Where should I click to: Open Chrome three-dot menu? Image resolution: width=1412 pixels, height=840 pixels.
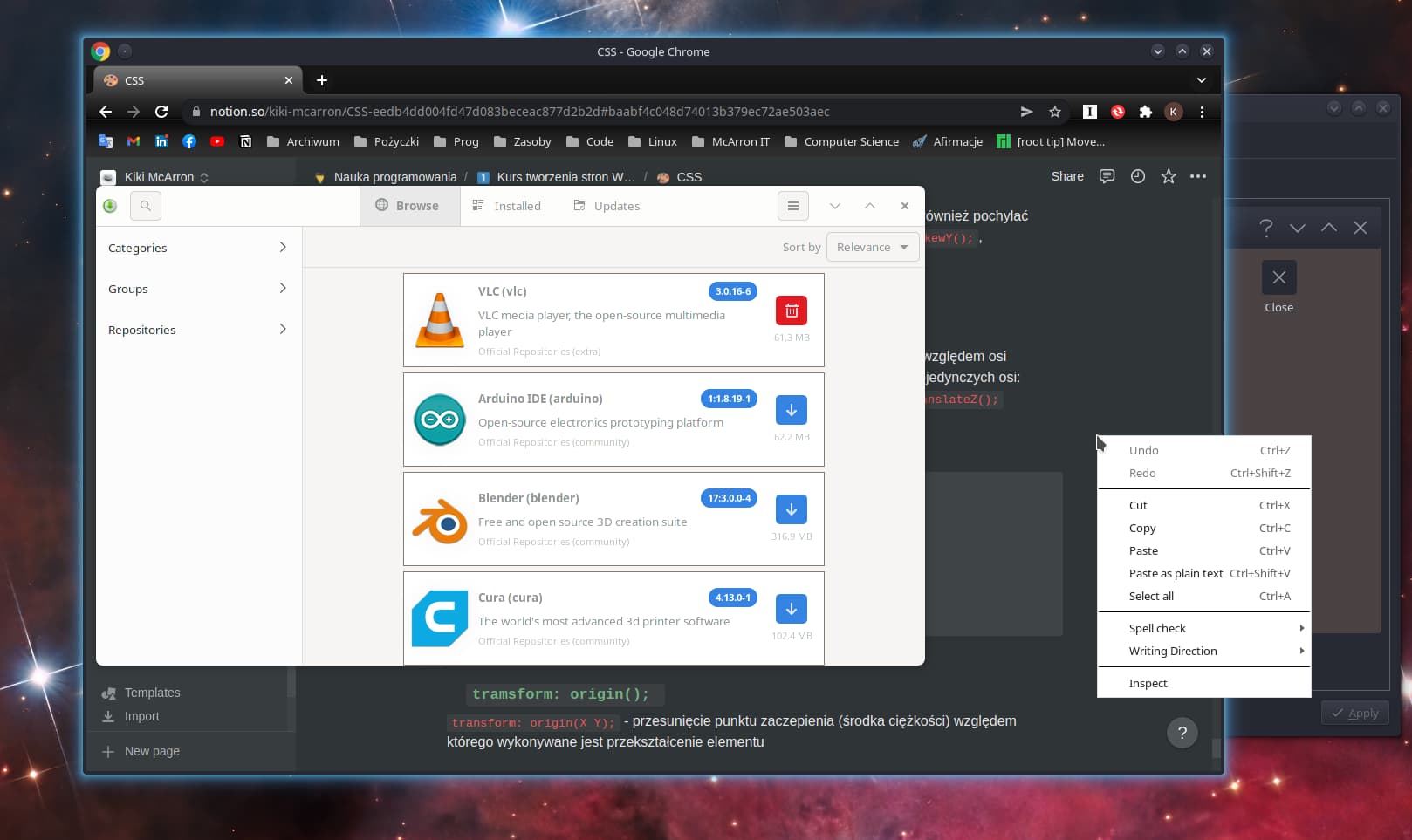(x=1203, y=112)
